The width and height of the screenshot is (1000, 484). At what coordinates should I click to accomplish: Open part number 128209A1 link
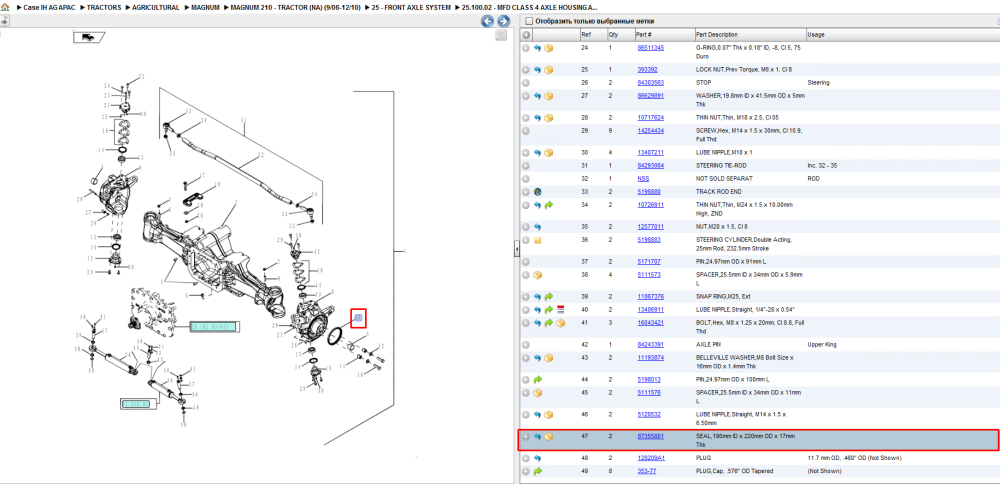(651, 458)
